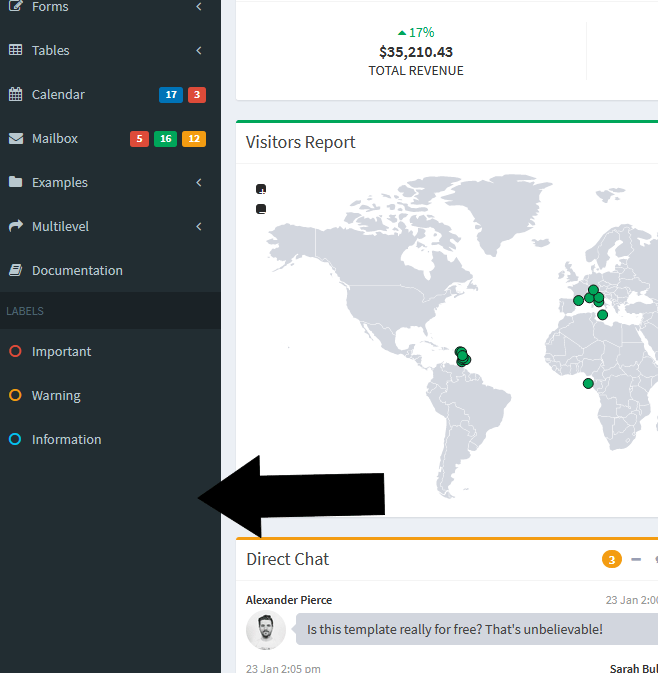658x673 pixels.
Task: Open the Tables menu item
Action: tap(110, 50)
